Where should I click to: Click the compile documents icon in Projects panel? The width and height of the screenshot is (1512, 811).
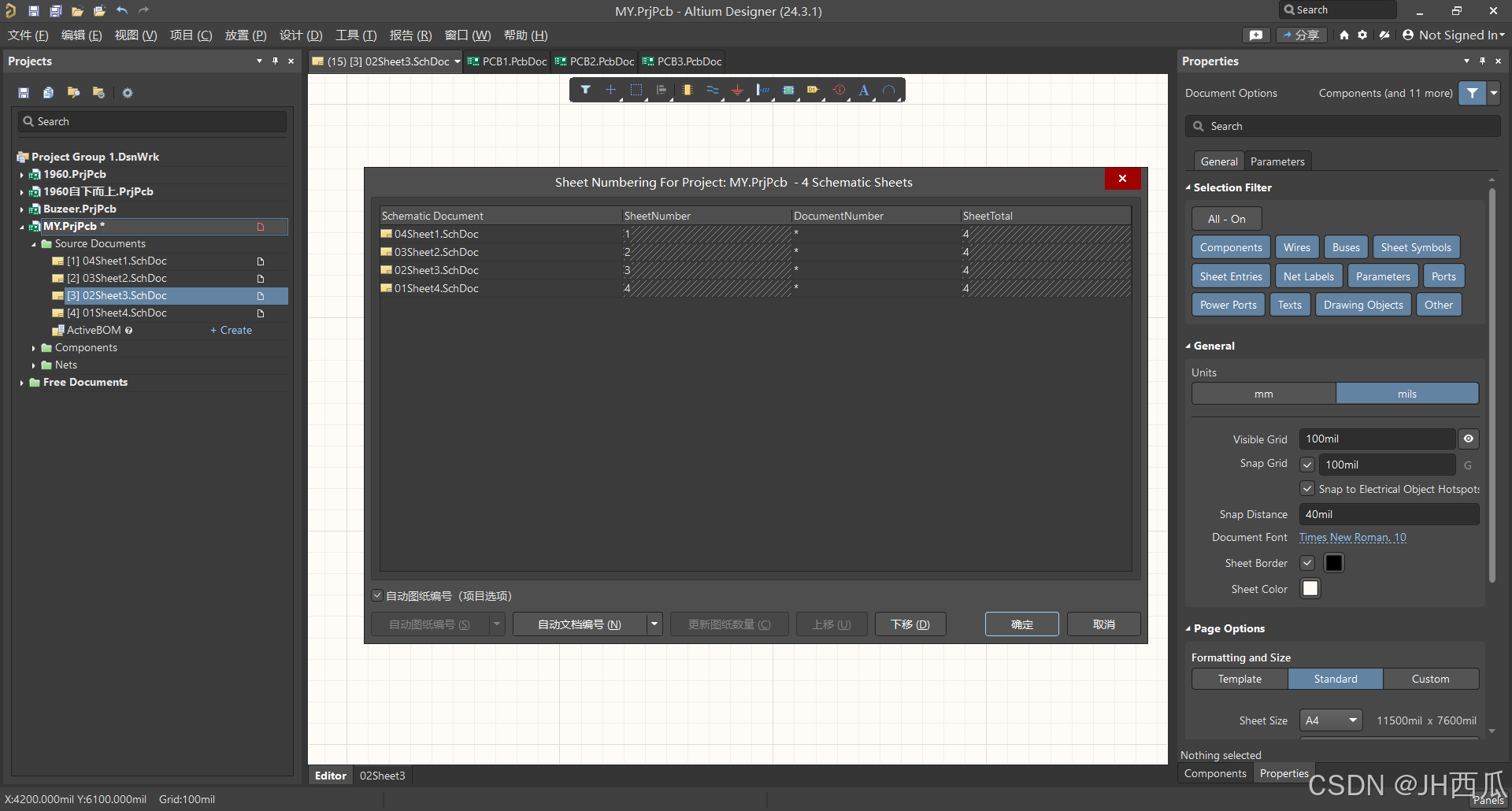48,93
